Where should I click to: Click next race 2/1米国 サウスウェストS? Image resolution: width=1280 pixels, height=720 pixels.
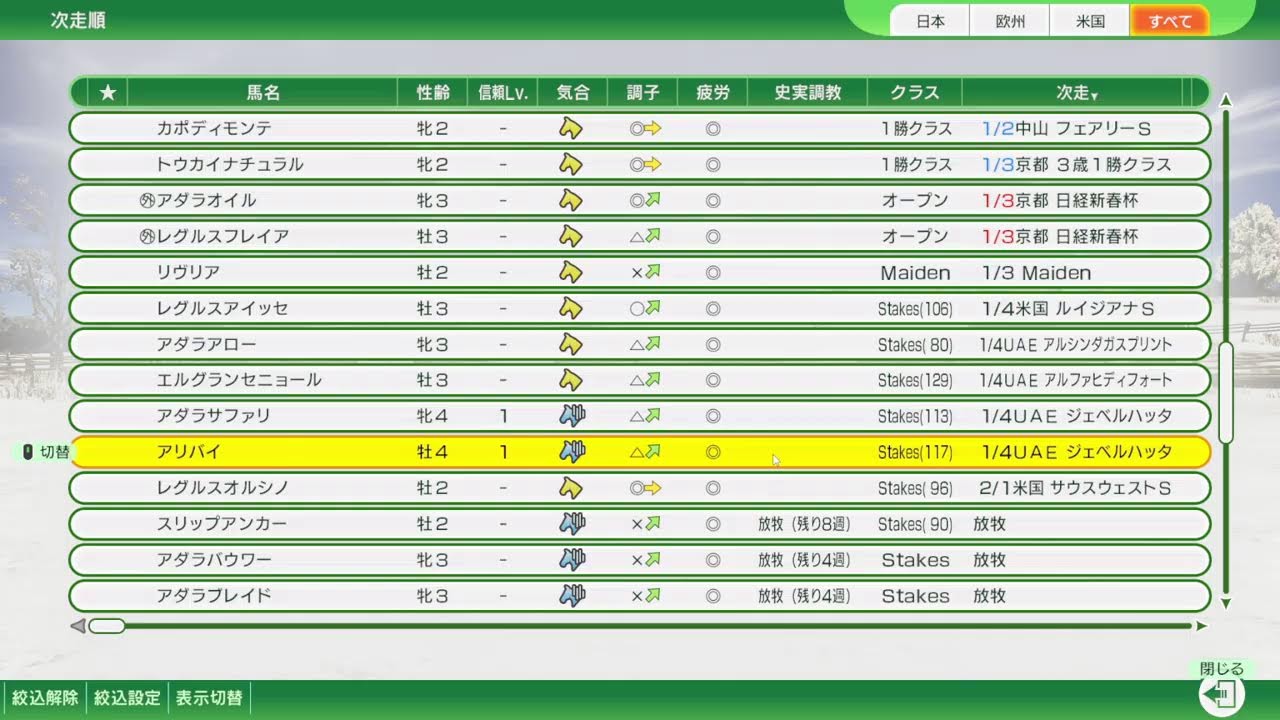click(1076, 488)
